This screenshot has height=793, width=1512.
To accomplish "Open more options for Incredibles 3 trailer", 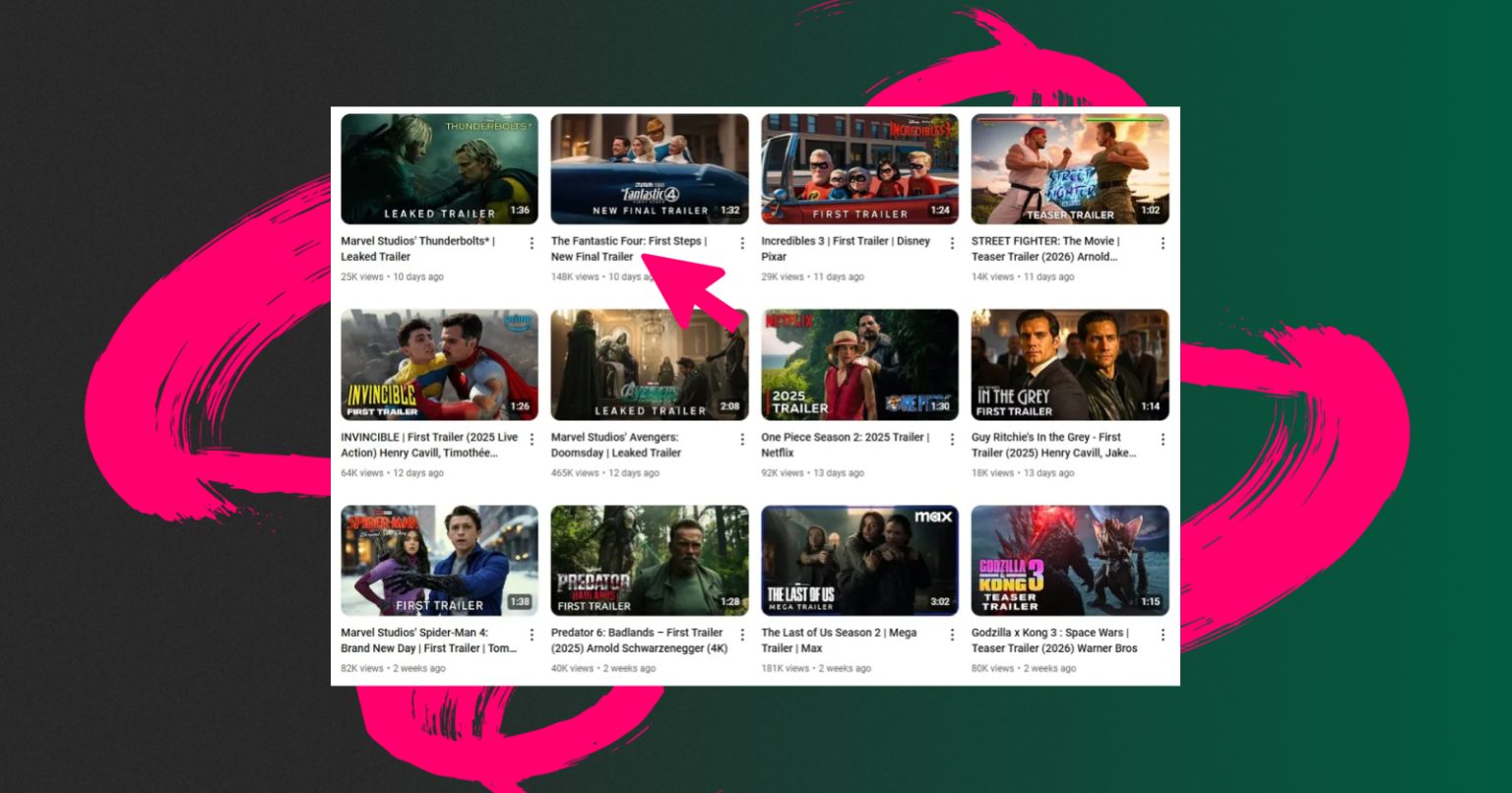I will coord(952,243).
